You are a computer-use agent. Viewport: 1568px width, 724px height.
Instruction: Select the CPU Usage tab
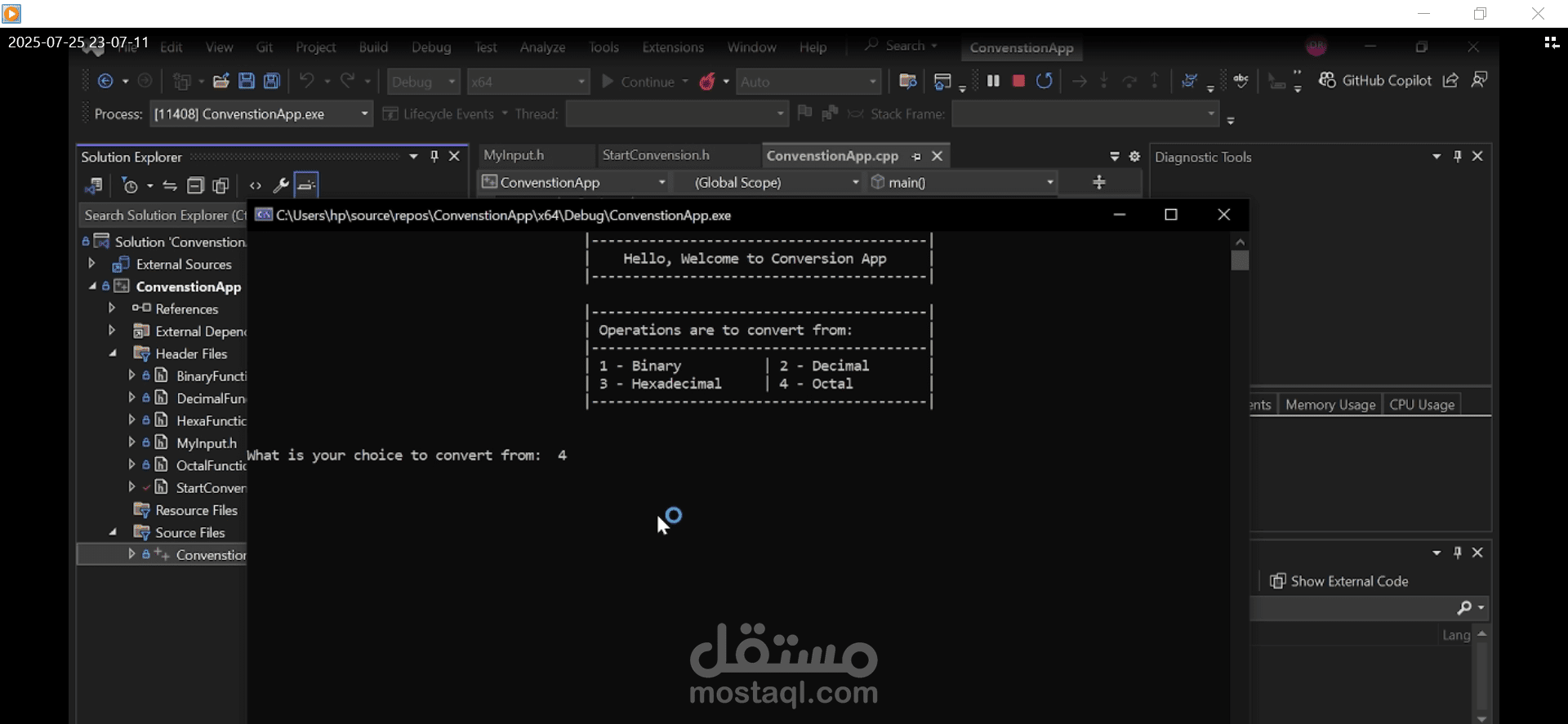[1422, 405]
